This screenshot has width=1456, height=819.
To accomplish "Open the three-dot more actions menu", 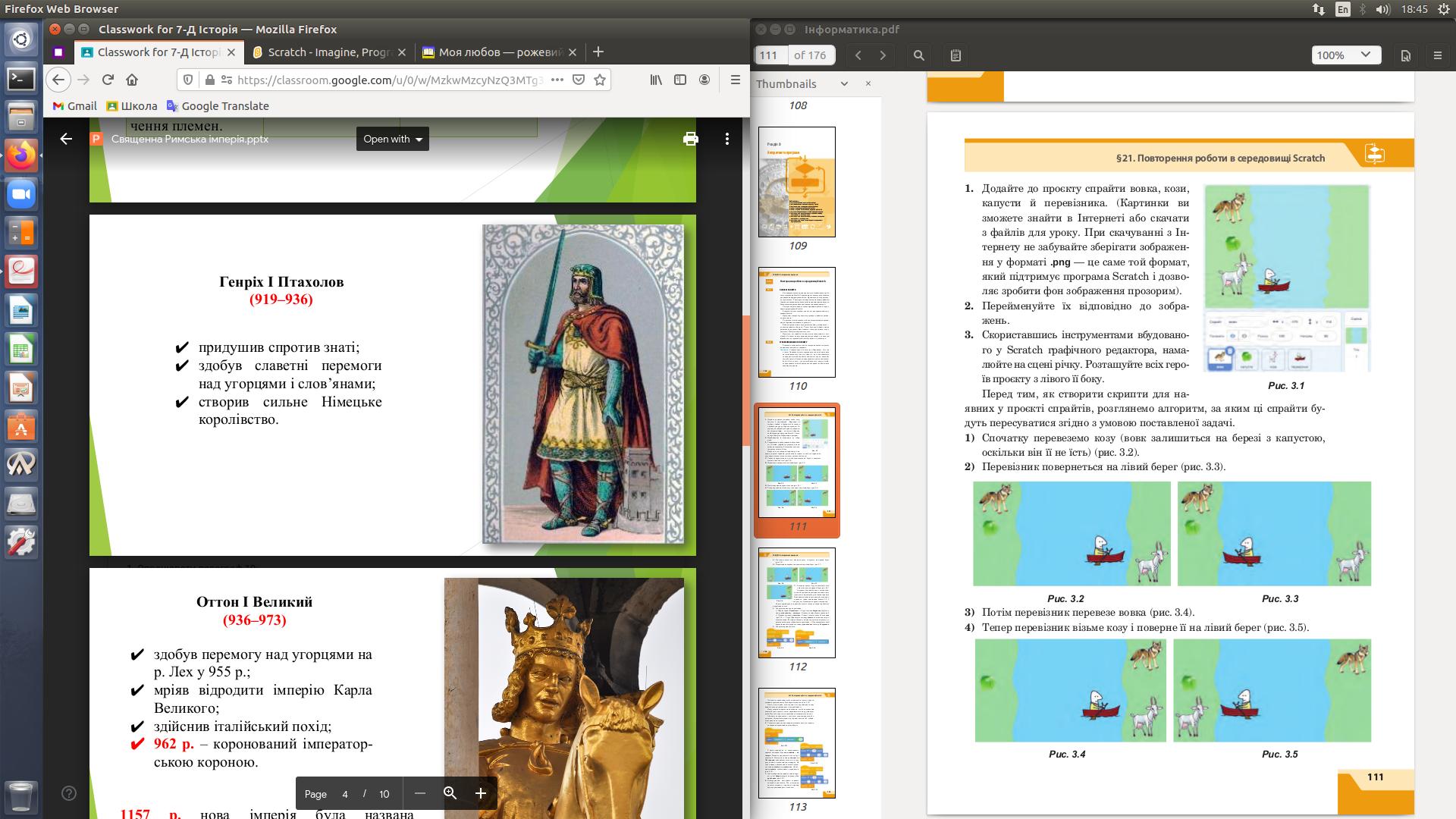I will point(726,139).
